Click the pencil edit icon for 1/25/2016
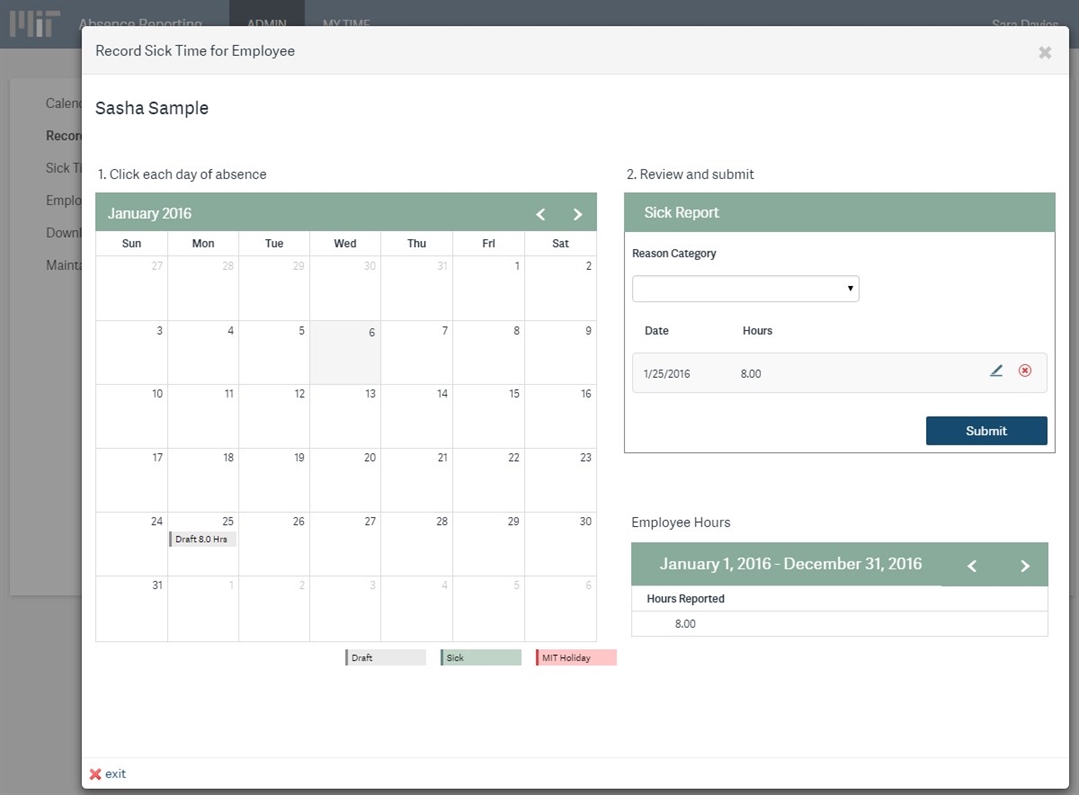This screenshot has width=1079, height=795. pos(996,371)
